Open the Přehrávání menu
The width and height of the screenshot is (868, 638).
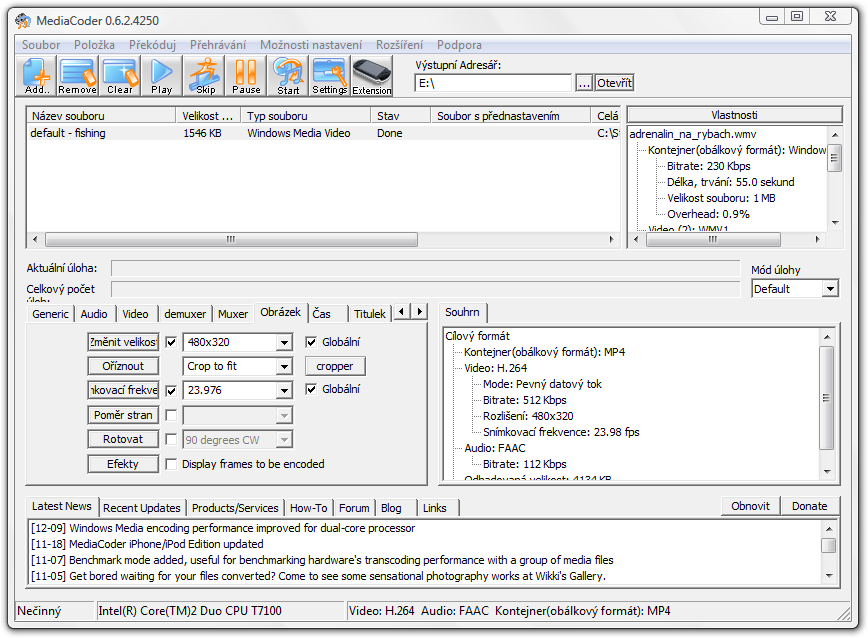point(218,45)
